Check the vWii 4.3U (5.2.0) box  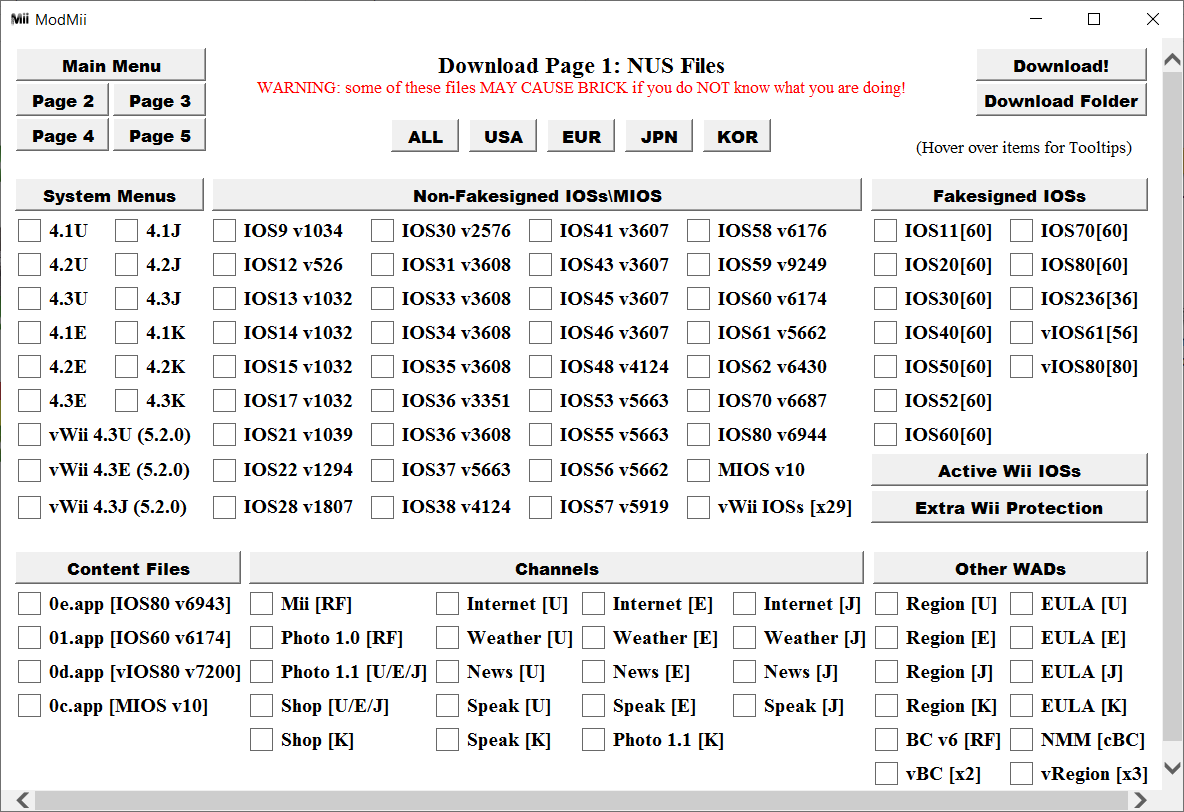pos(29,434)
